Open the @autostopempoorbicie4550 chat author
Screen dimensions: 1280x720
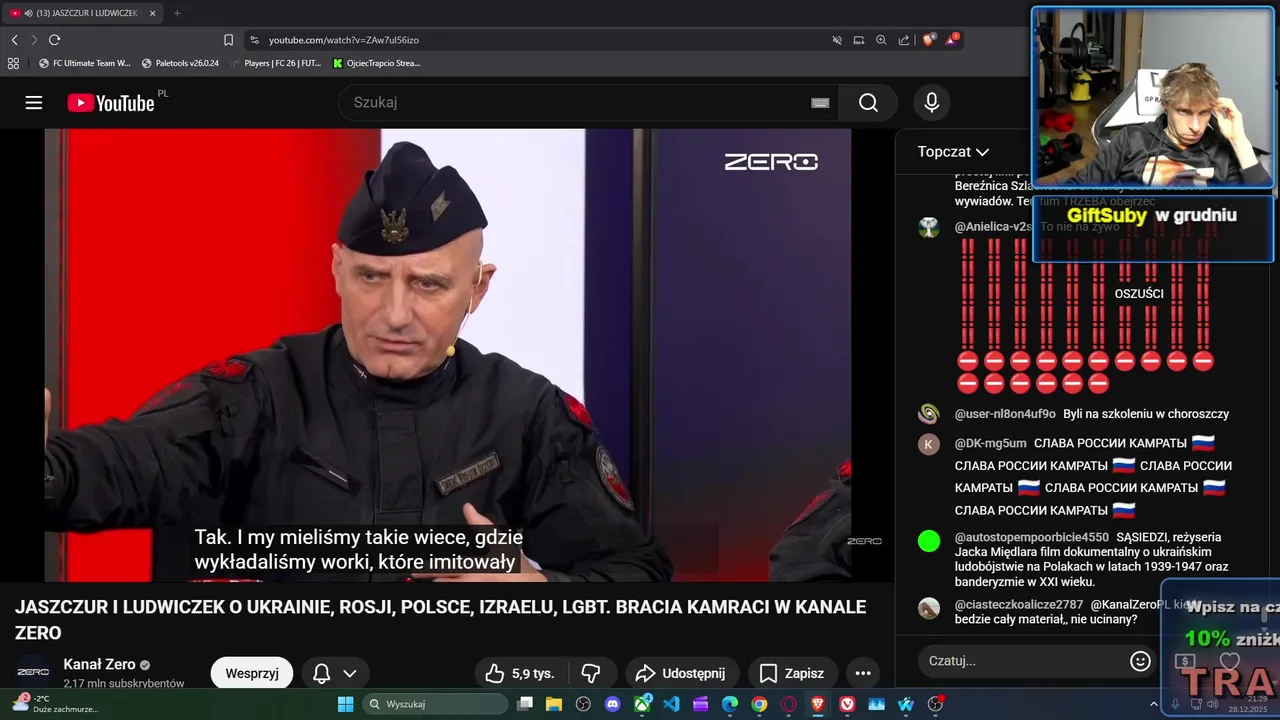[x=1031, y=537]
